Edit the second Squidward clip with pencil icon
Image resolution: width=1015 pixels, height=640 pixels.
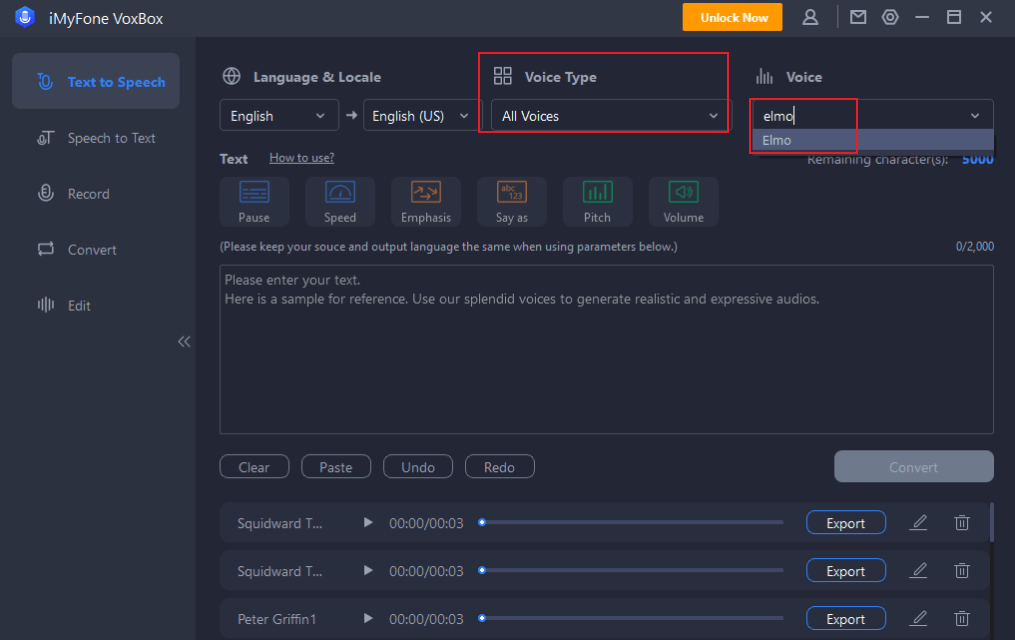click(x=919, y=570)
